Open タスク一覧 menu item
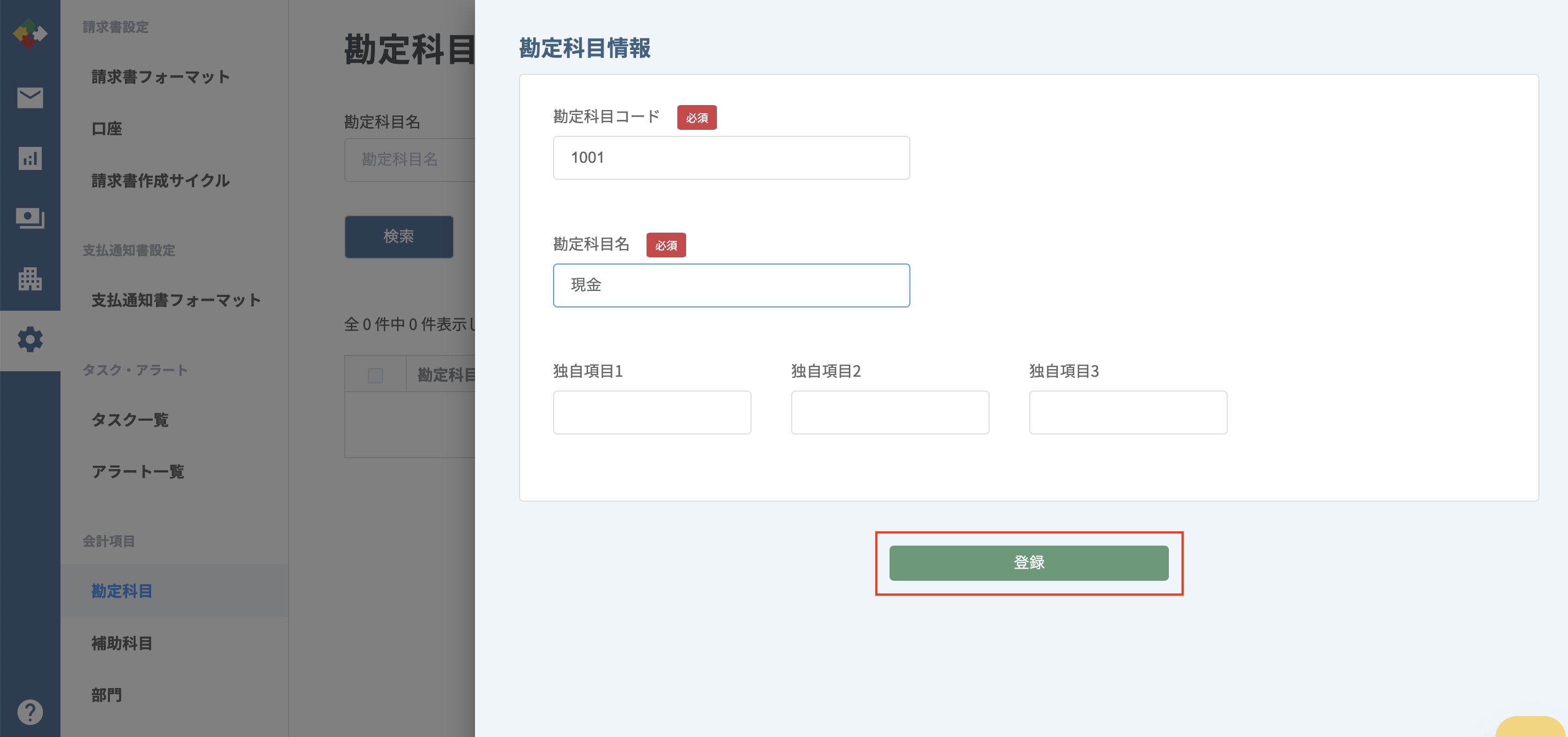The height and width of the screenshot is (737, 1568). 130,419
